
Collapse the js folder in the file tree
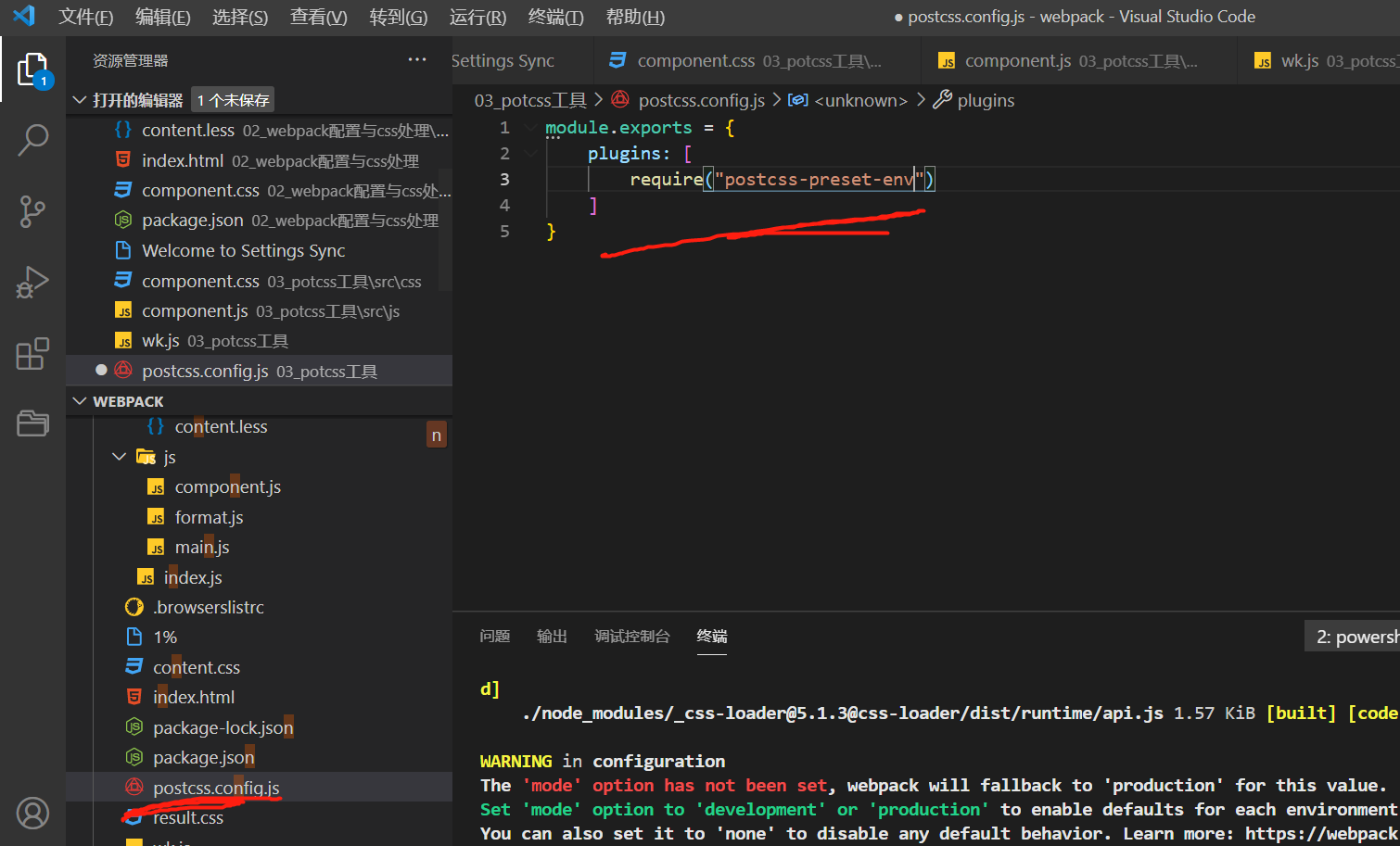(119, 456)
